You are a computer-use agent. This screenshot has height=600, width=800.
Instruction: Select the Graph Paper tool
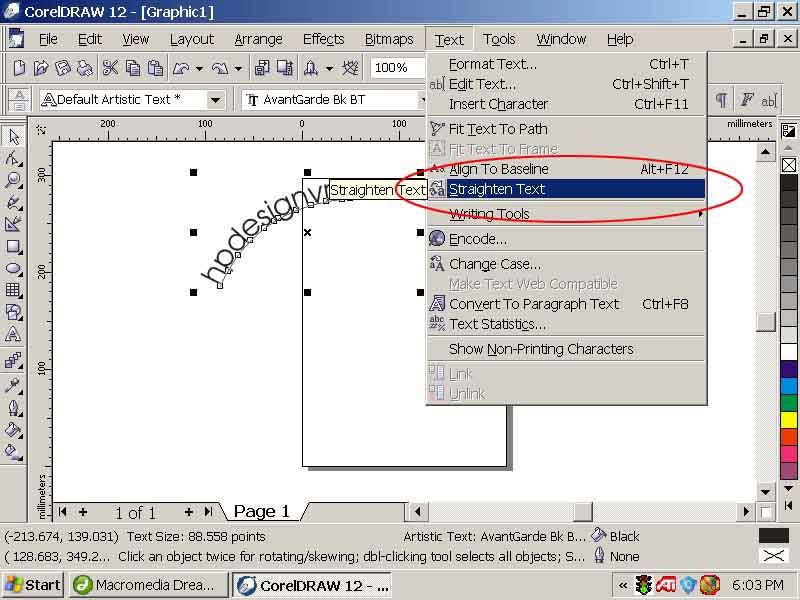tap(13, 290)
